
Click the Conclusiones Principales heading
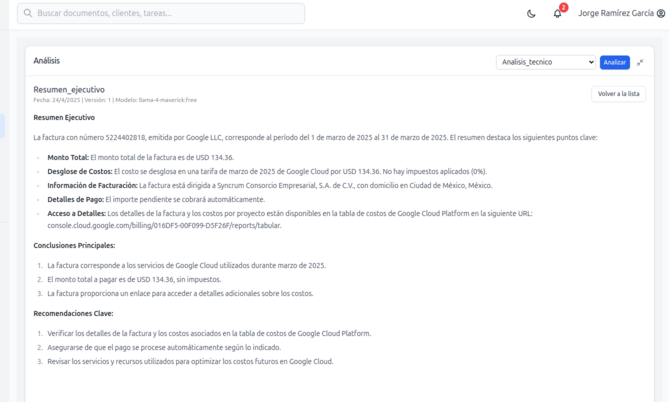(74, 245)
